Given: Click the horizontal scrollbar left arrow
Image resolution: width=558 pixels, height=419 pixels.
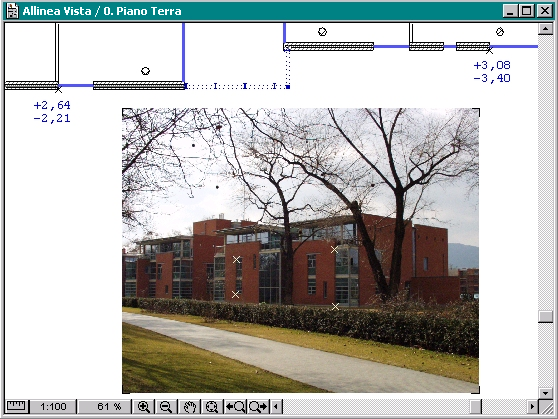Looking at the screenshot, I should [277, 407].
